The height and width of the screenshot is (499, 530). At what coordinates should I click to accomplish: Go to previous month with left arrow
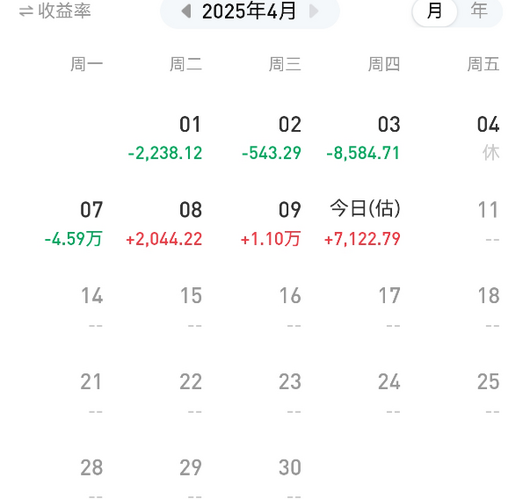pyautogui.click(x=186, y=11)
